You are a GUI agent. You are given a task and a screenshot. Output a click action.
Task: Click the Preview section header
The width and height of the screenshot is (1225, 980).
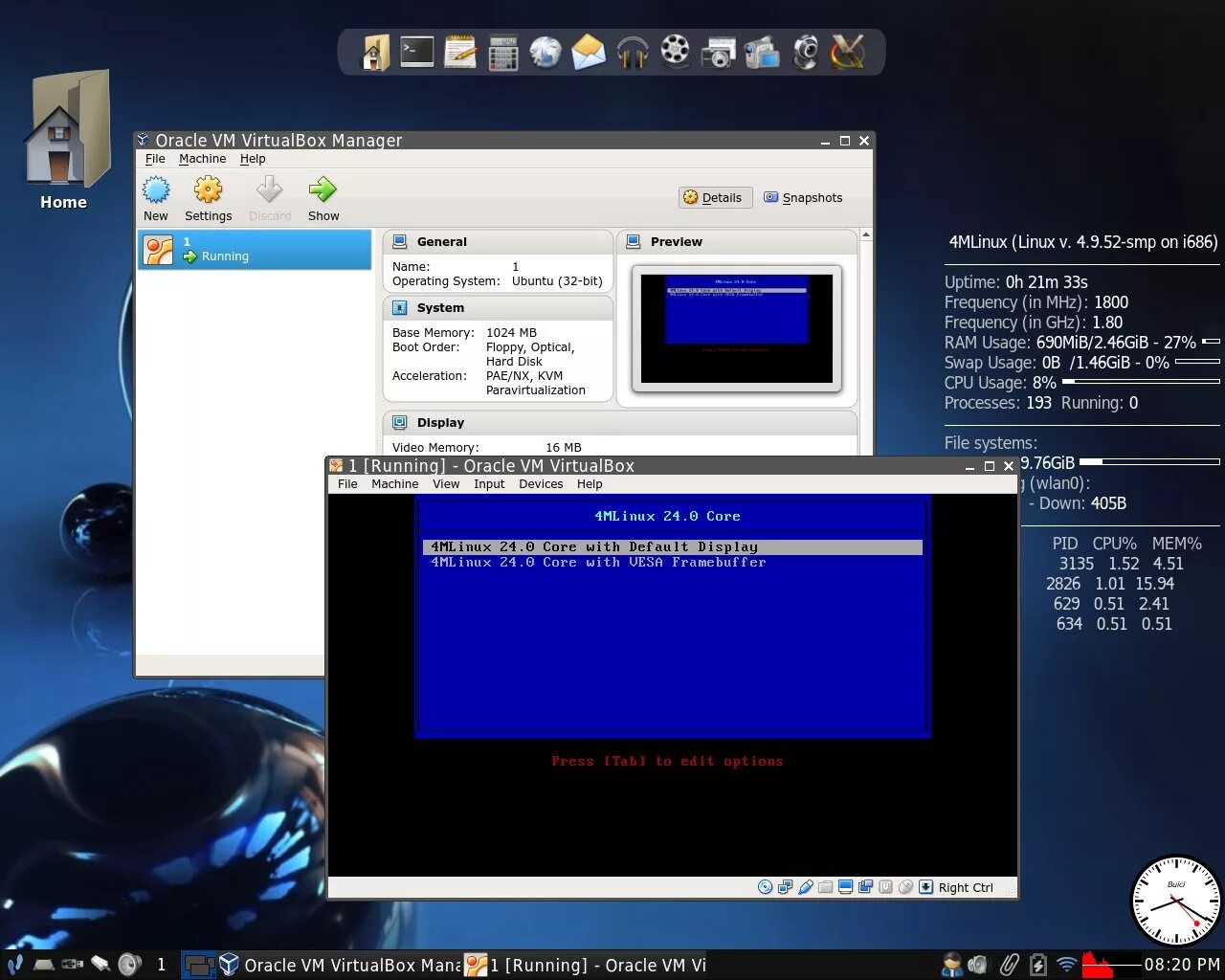pyautogui.click(x=737, y=242)
